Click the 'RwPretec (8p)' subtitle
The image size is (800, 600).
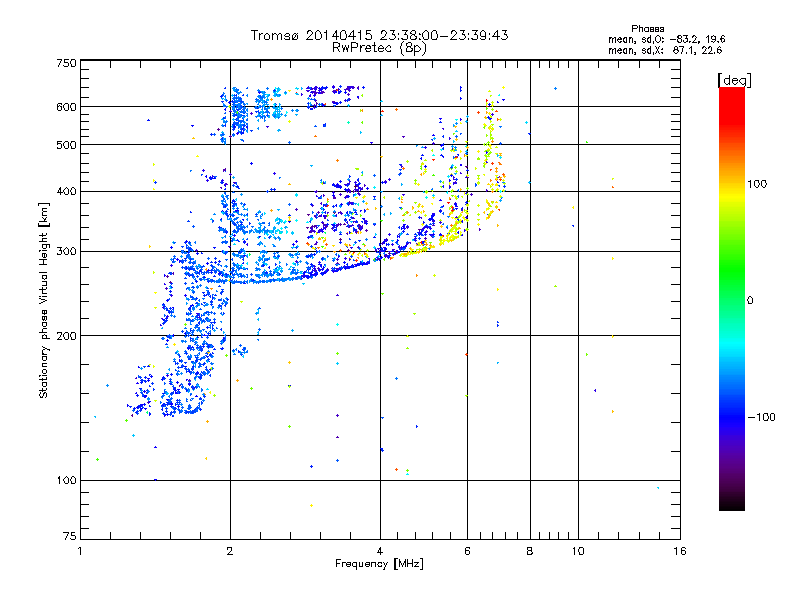point(379,48)
